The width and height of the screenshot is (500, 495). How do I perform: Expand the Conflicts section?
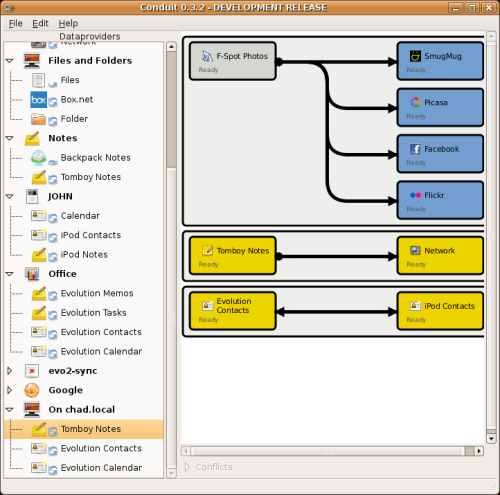coord(187,467)
